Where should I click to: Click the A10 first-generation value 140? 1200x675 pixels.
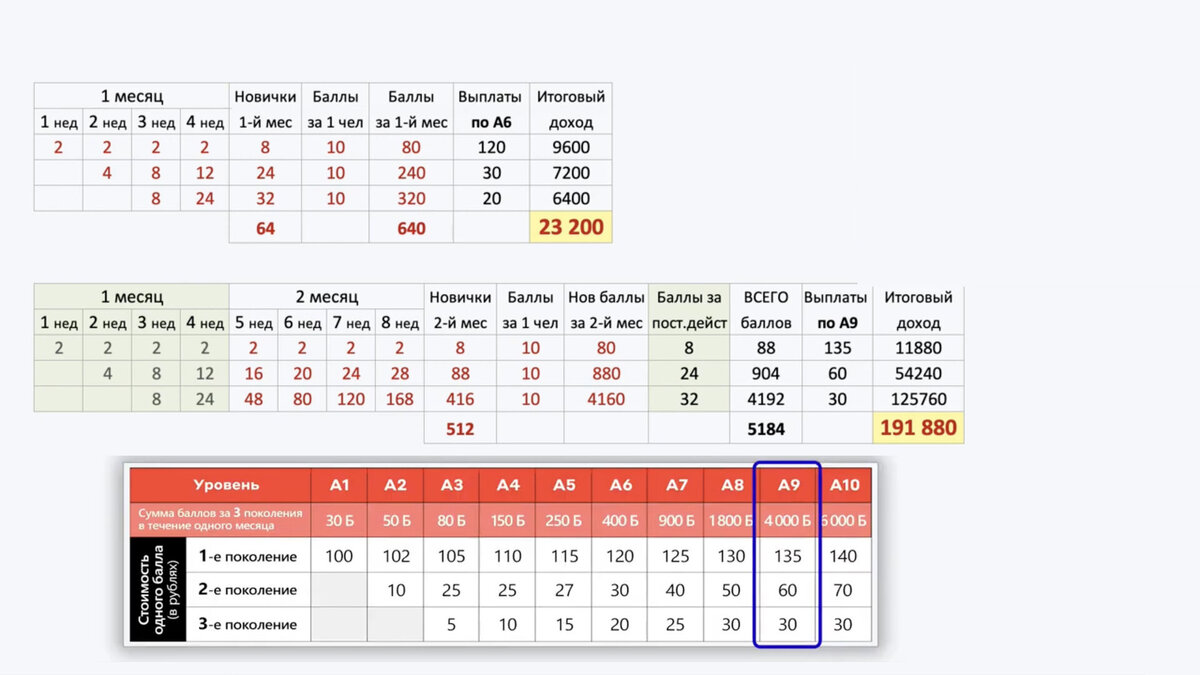click(843, 555)
